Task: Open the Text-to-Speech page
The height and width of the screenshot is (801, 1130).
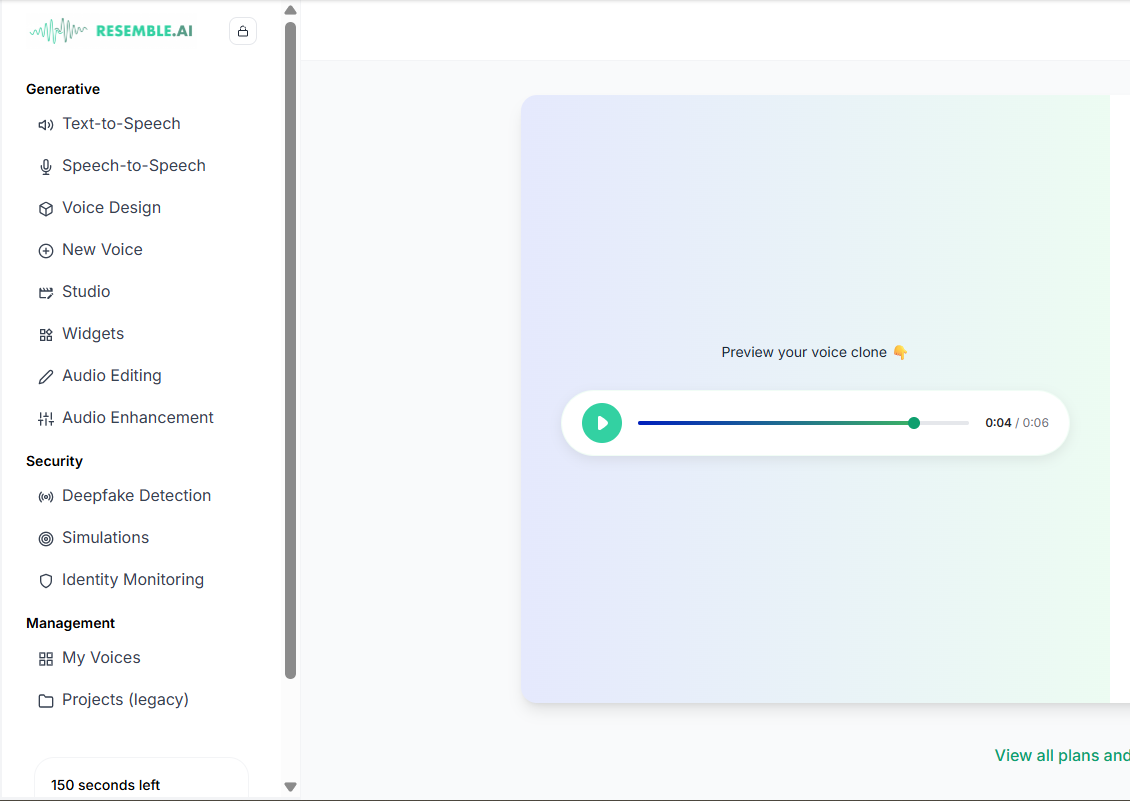Action: pos(121,124)
